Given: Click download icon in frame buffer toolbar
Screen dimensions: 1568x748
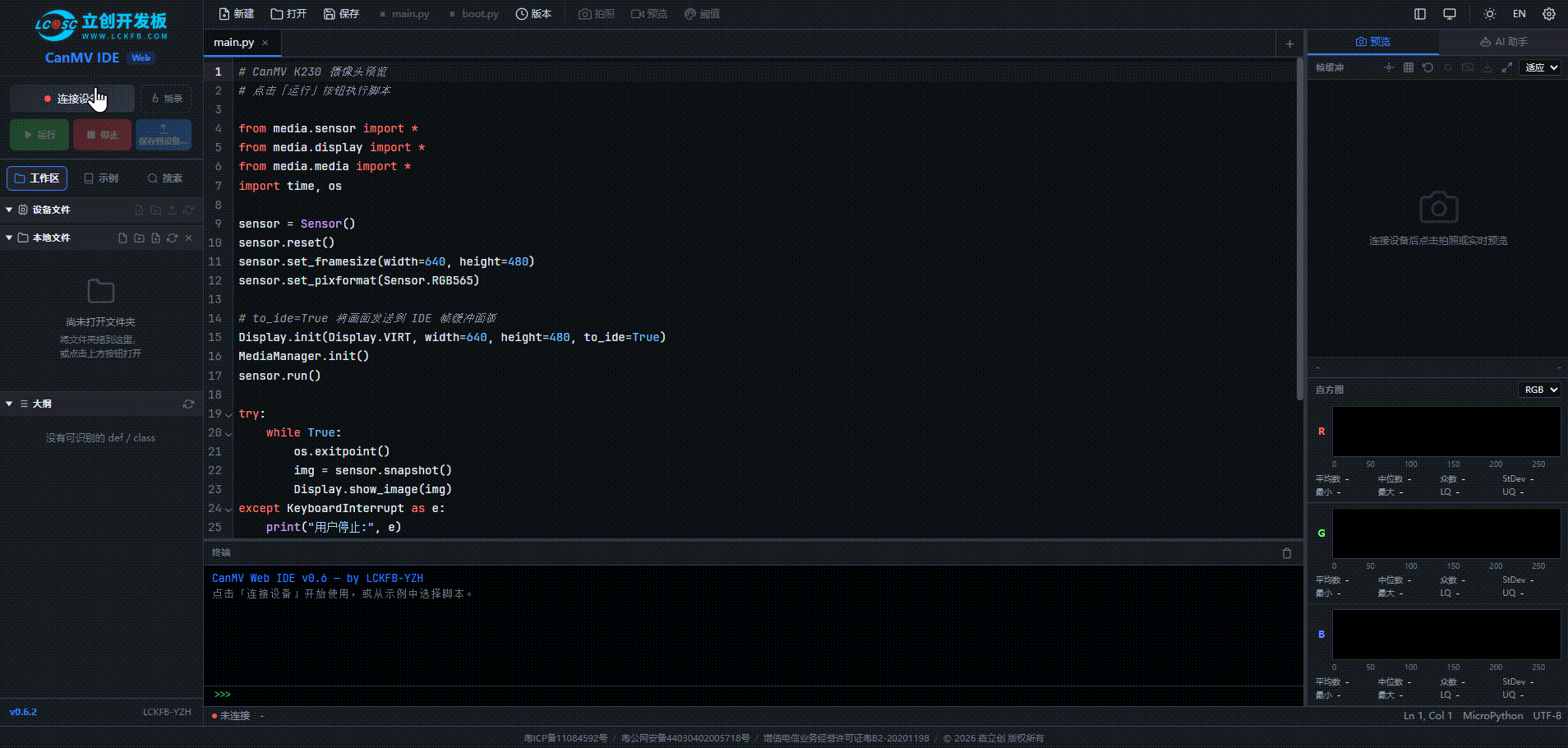Looking at the screenshot, I should point(1487,67).
